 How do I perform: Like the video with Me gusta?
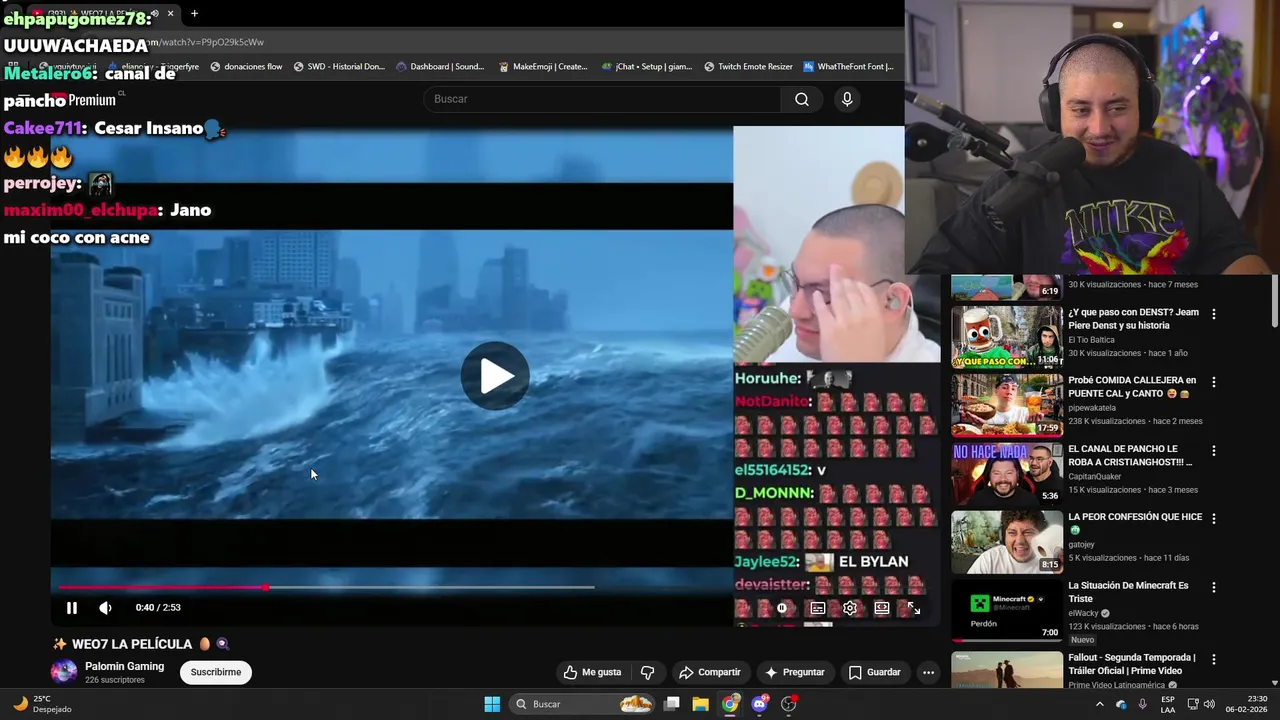click(592, 672)
